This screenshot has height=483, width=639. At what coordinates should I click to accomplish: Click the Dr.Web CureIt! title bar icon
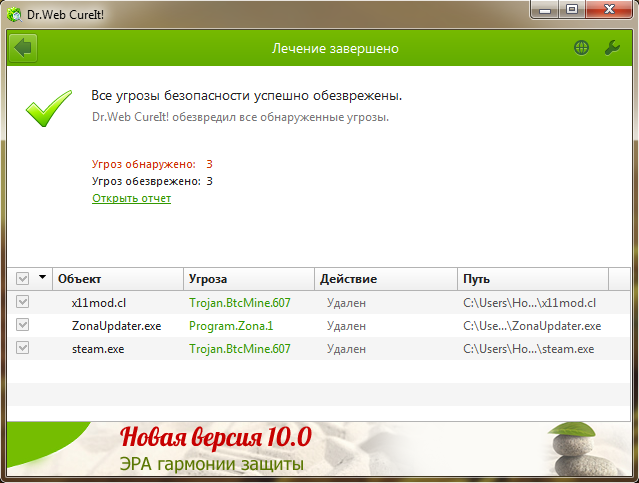[15, 15]
